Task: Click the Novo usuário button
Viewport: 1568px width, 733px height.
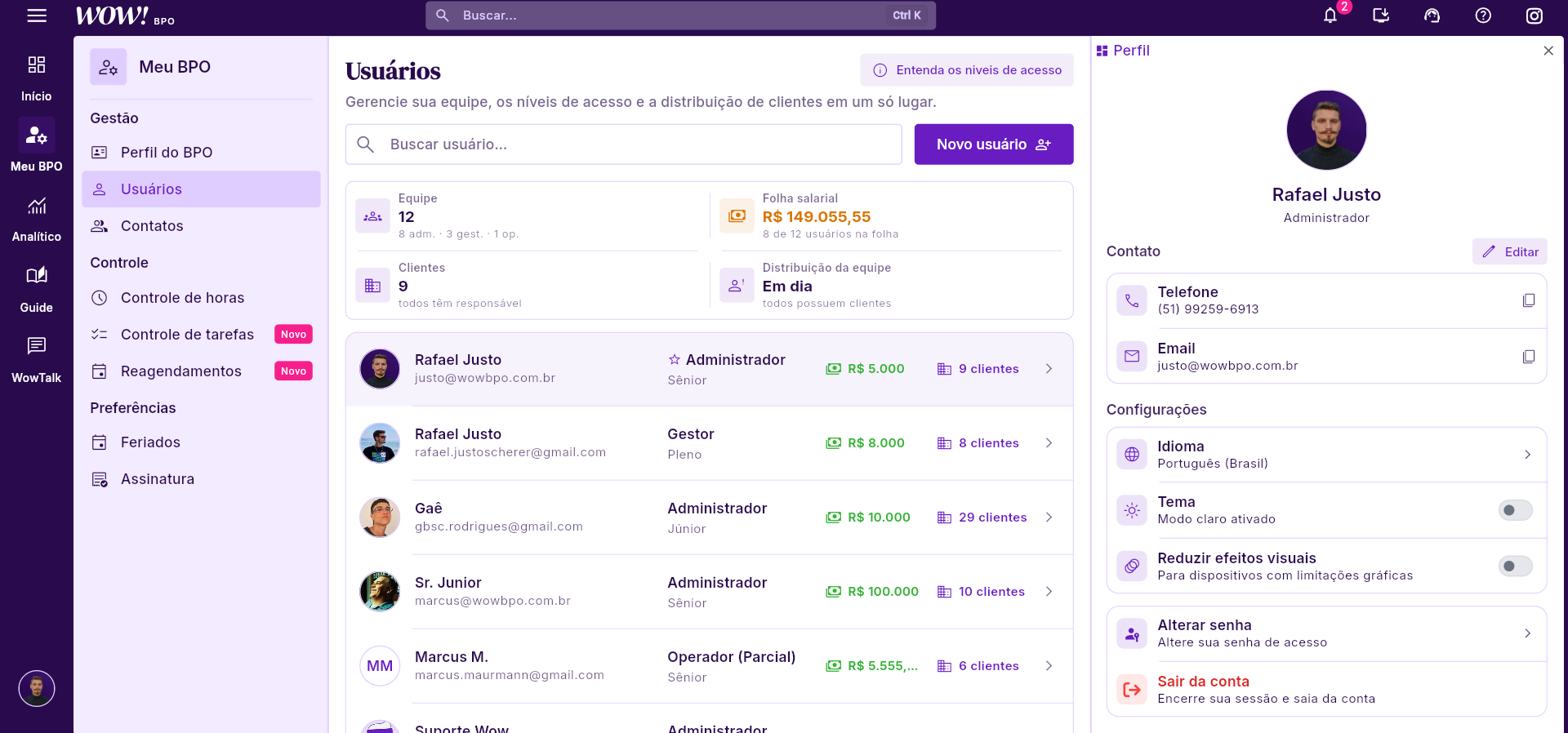Action: pyautogui.click(x=993, y=144)
